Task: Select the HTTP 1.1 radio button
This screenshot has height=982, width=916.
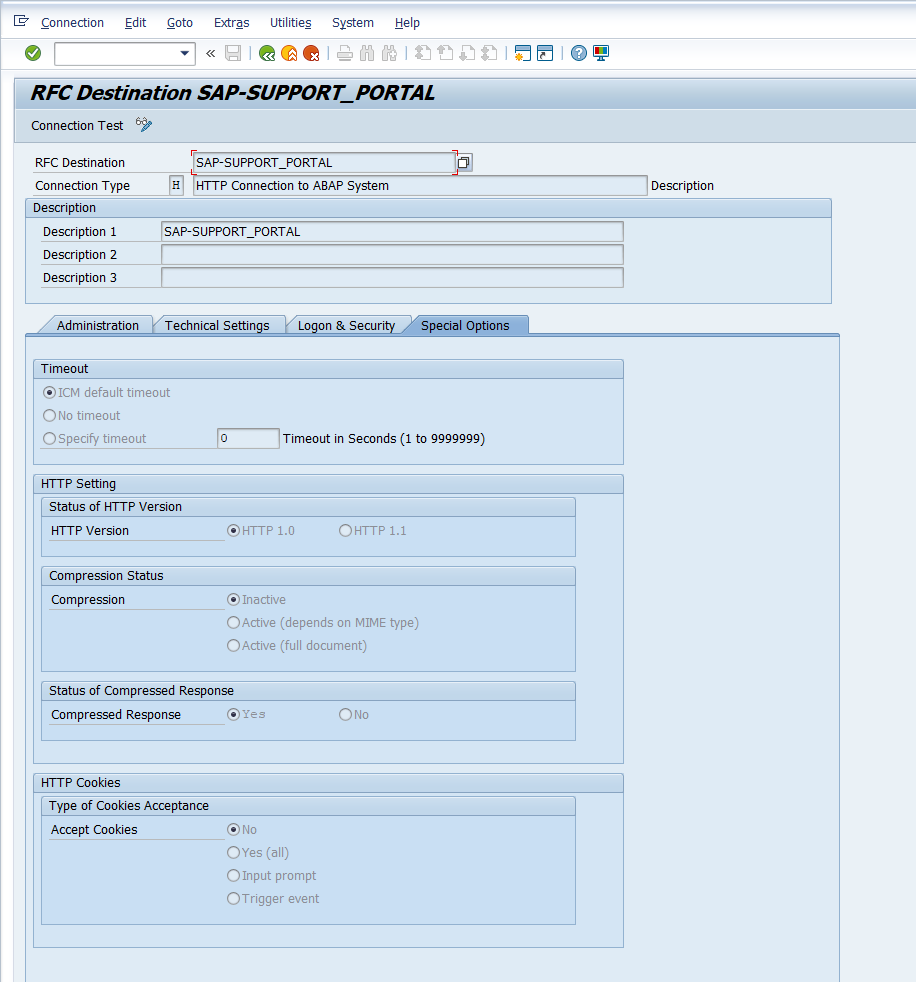Action: (346, 531)
